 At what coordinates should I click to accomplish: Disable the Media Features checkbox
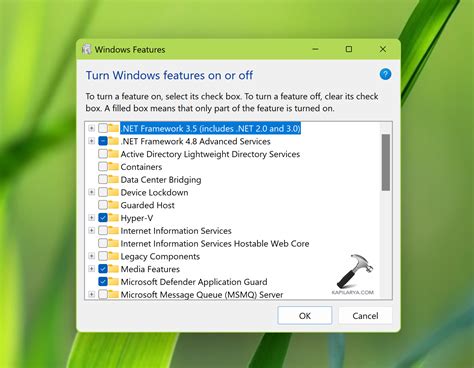click(103, 269)
